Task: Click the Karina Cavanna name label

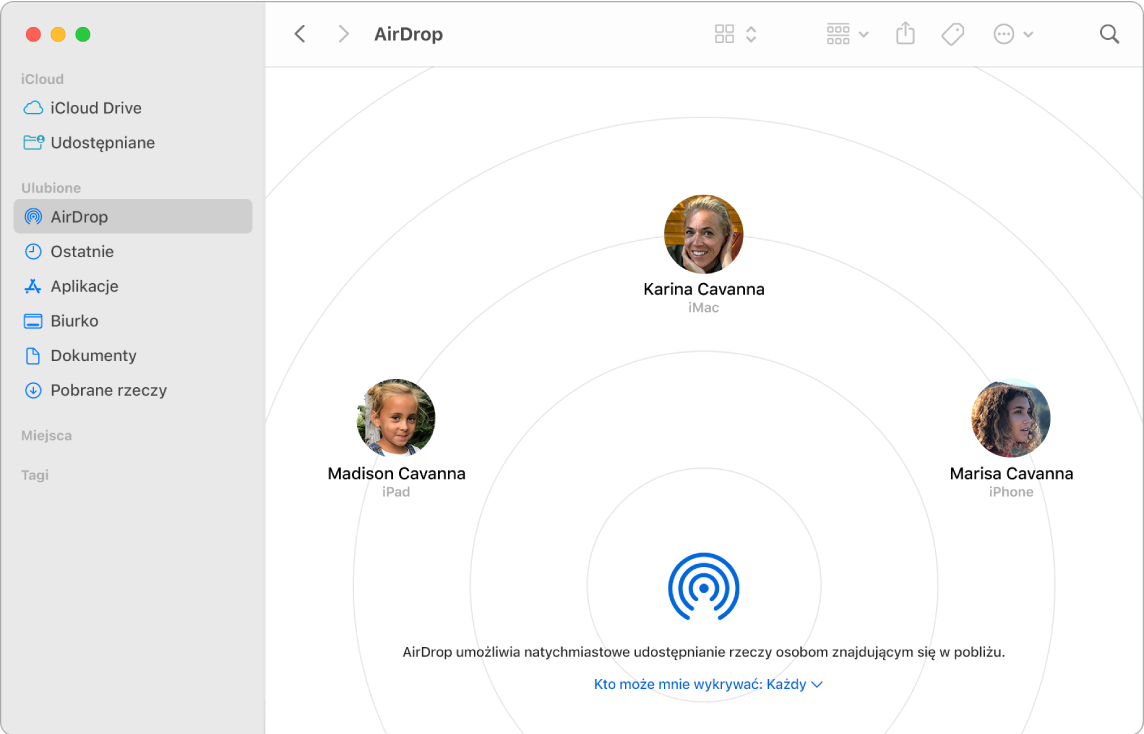Action: (x=703, y=290)
